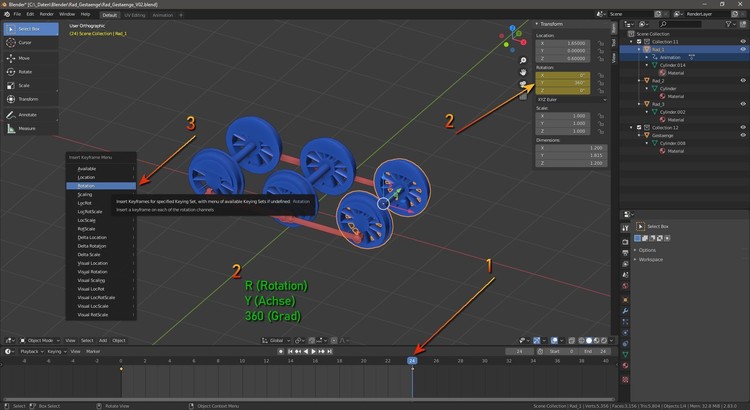This screenshot has height=410, width=750.
Task: Toggle visibility of Gestaenge object
Action: click(743, 136)
